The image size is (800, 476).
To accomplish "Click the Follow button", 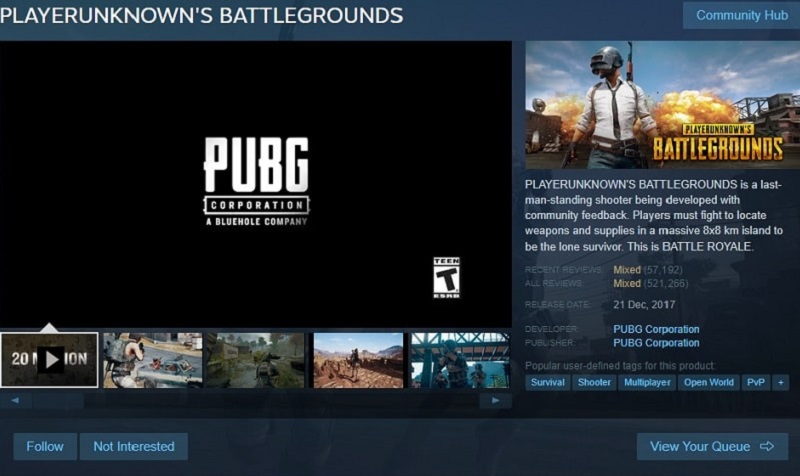I will 45,446.
